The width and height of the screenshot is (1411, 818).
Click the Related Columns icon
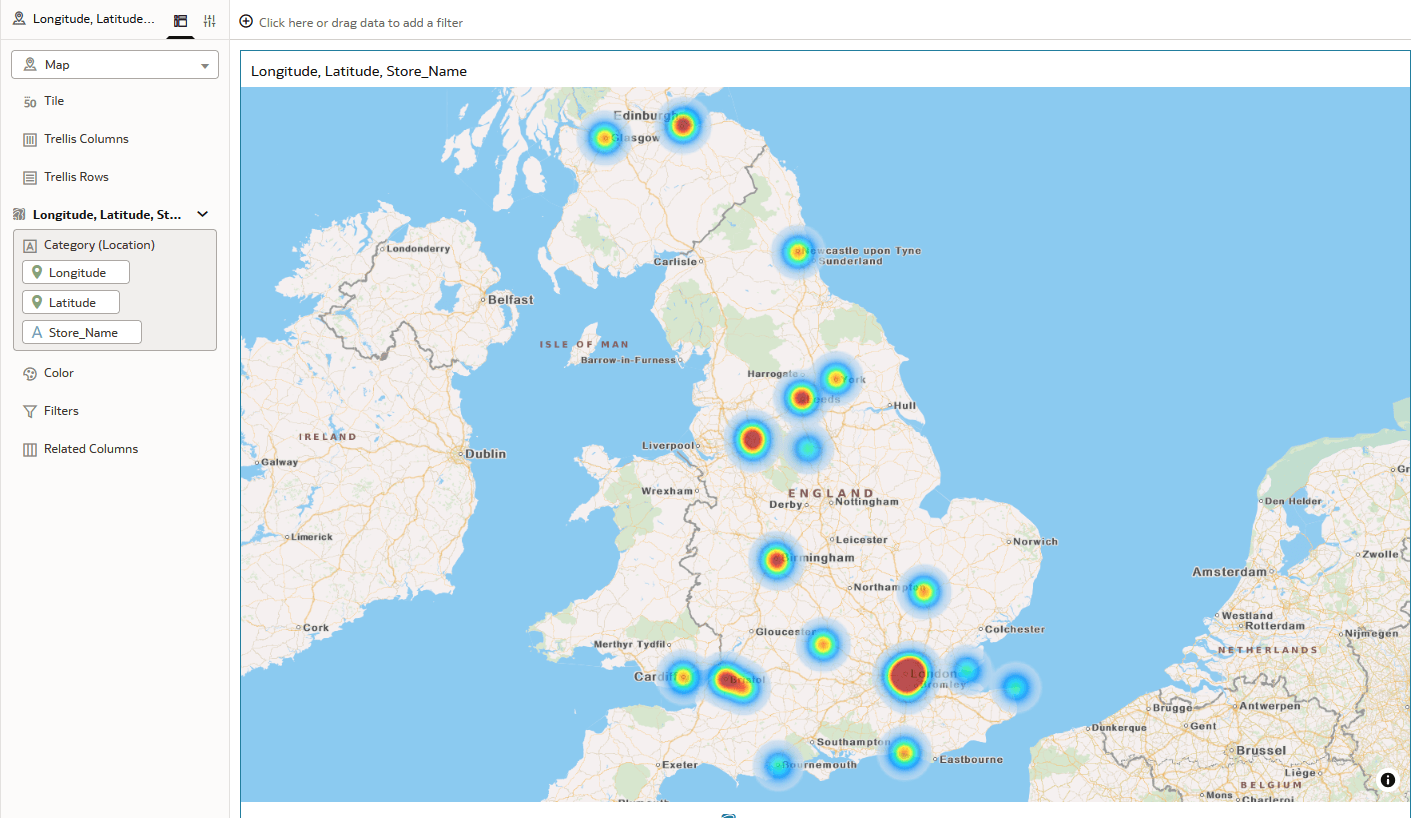tap(30, 450)
